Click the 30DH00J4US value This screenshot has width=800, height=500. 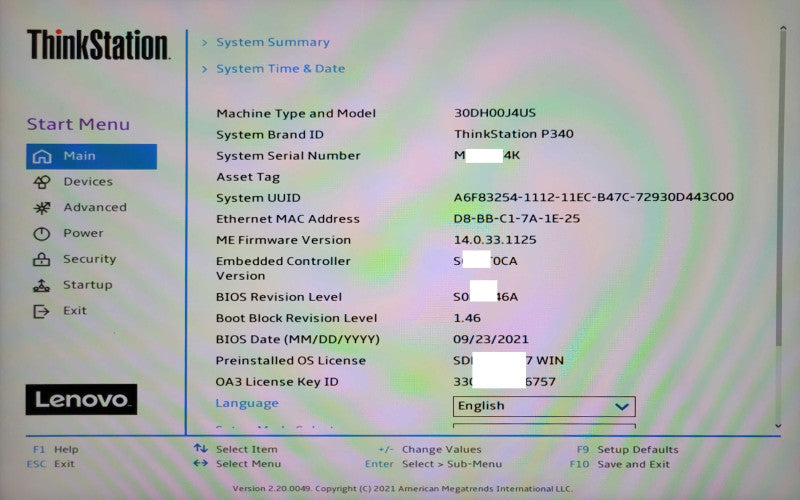click(x=495, y=113)
